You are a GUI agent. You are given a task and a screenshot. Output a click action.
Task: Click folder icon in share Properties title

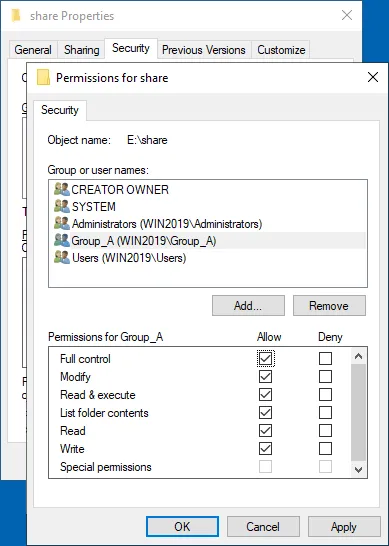[x=16, y=16]
